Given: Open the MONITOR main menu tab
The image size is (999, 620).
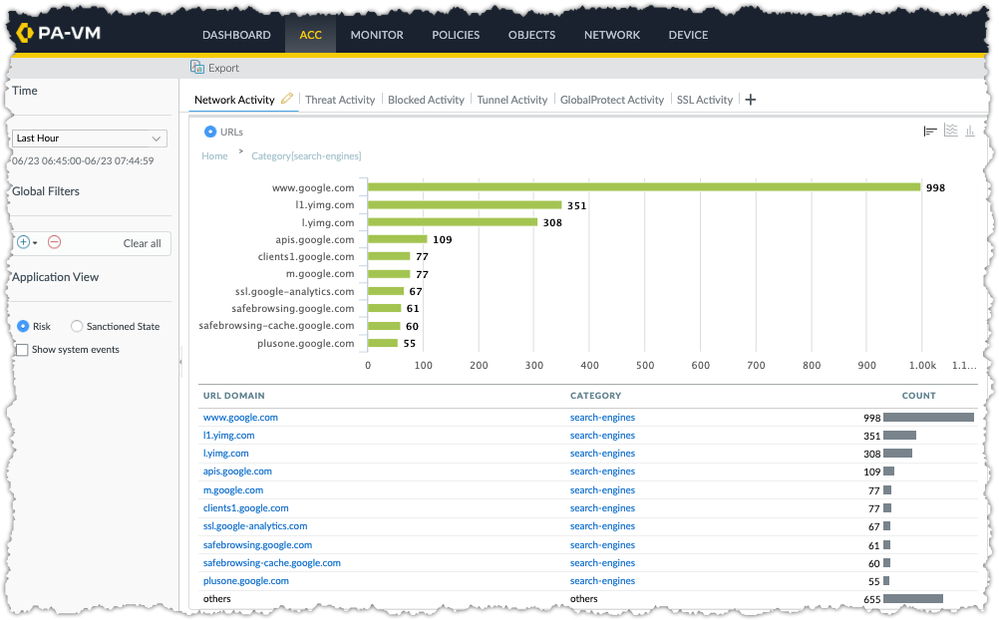Looking at the screenshot, I should click(376, 35).
